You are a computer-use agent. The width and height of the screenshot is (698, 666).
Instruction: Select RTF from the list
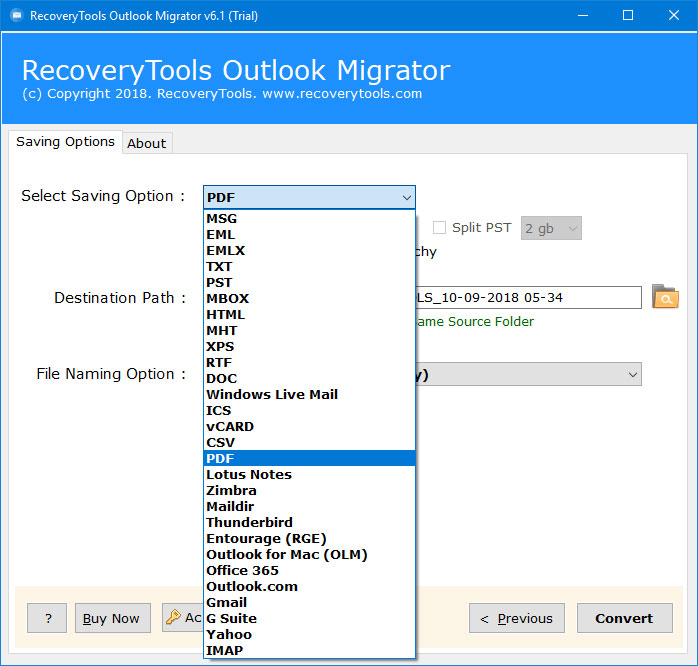point(309,363)
